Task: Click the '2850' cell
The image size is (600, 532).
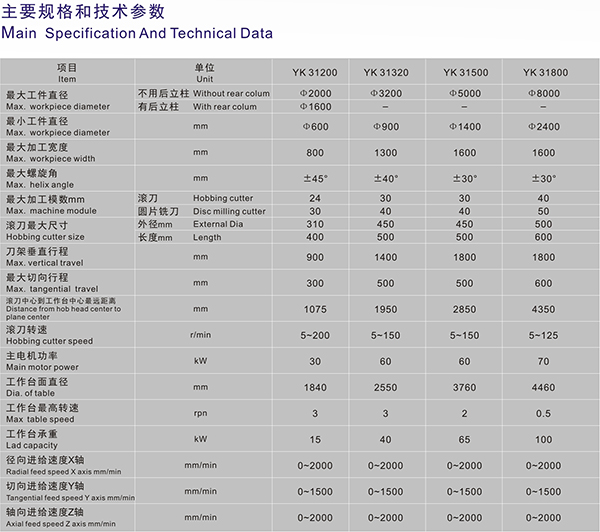Action: pyautogui.click(x=465, y=309)
